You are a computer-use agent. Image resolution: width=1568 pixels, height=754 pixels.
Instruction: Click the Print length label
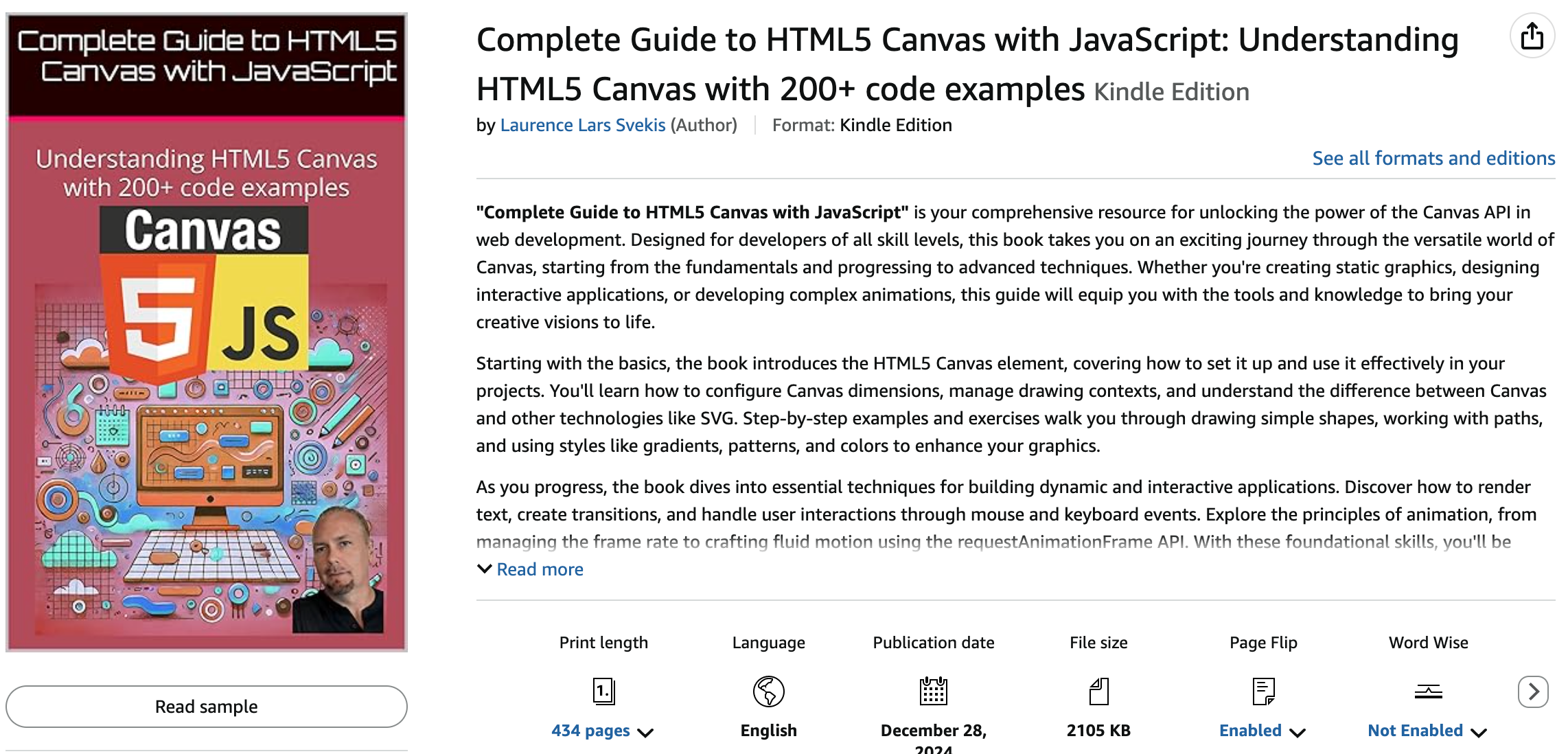(x=603, y=643)
